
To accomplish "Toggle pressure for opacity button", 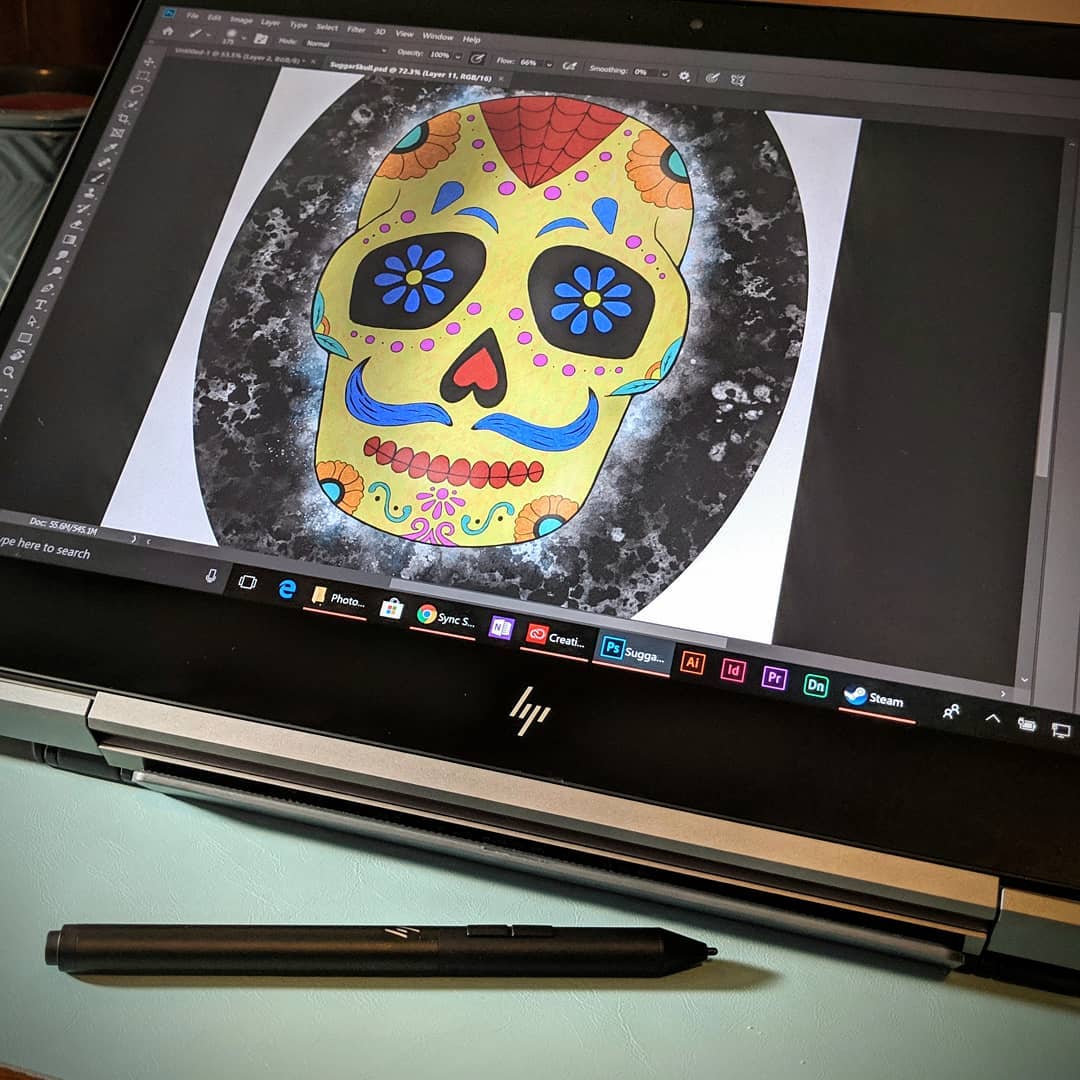I will tap(477, 58).
